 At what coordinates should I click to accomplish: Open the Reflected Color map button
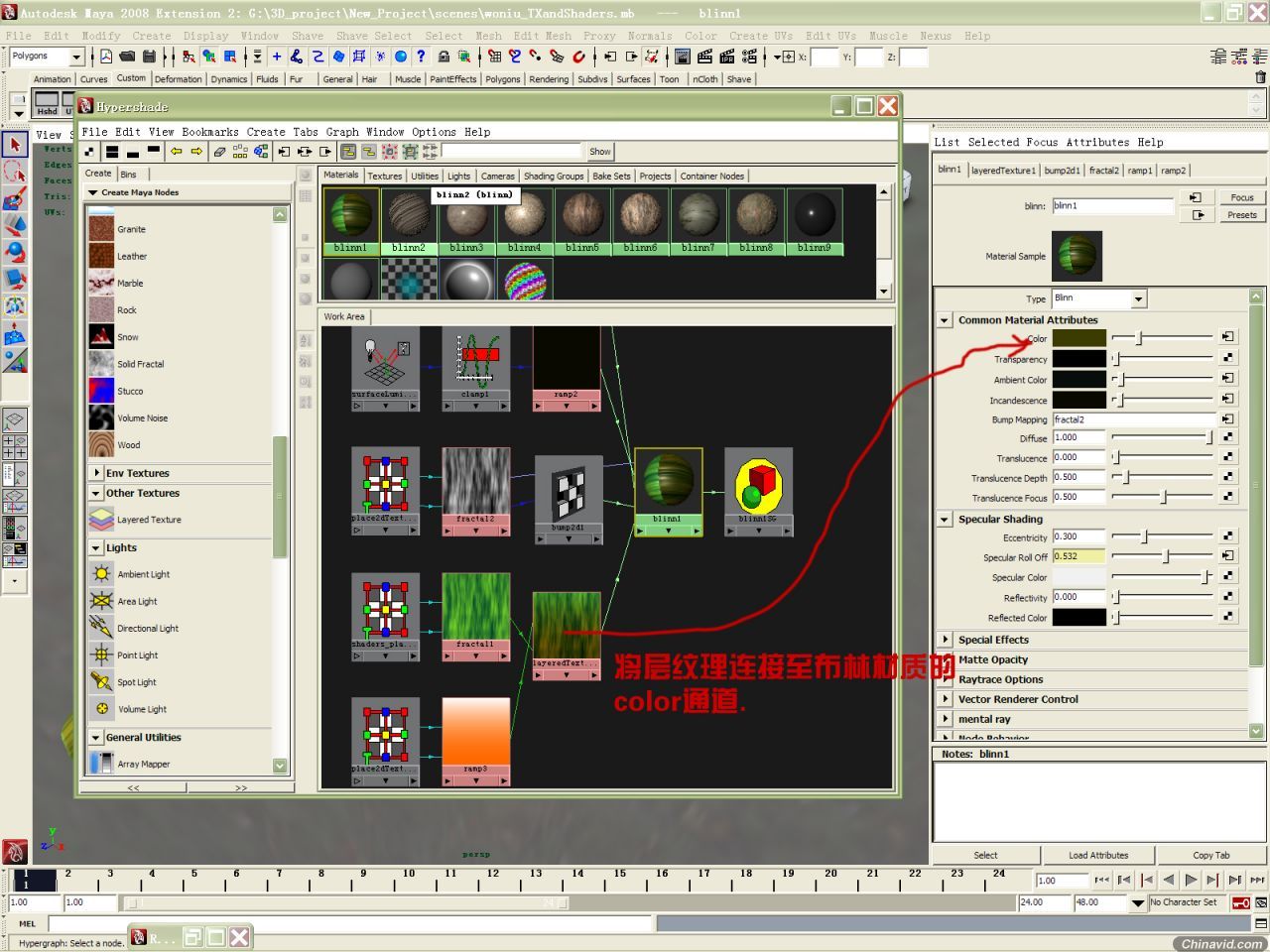(1228, 617)
